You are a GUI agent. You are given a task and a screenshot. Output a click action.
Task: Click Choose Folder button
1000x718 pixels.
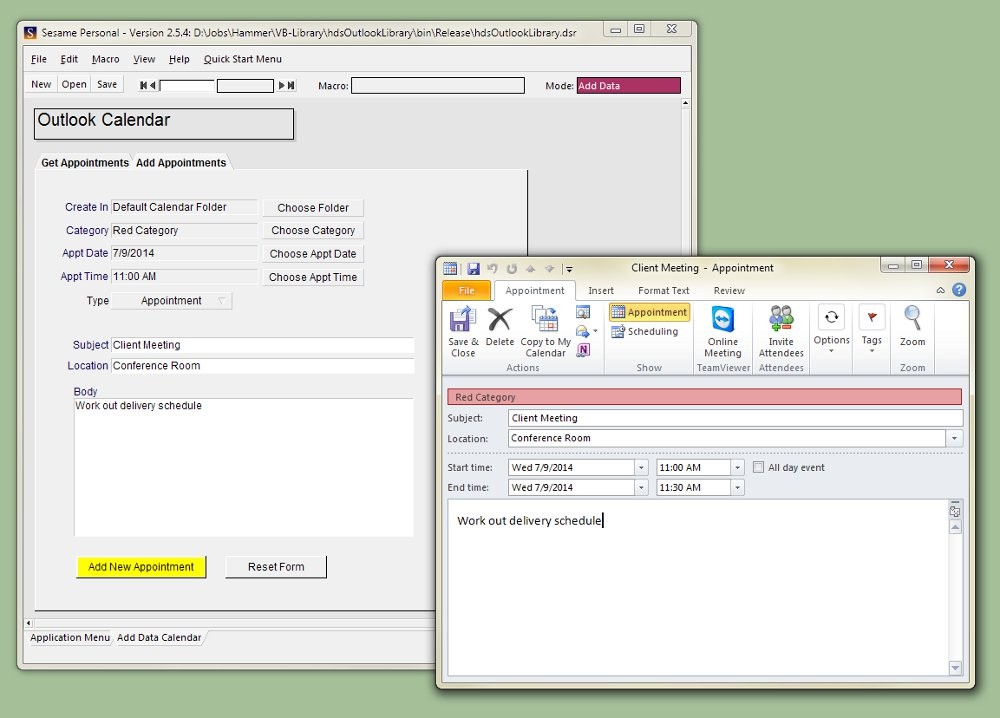pyautogui.click(x=313, y=208)
